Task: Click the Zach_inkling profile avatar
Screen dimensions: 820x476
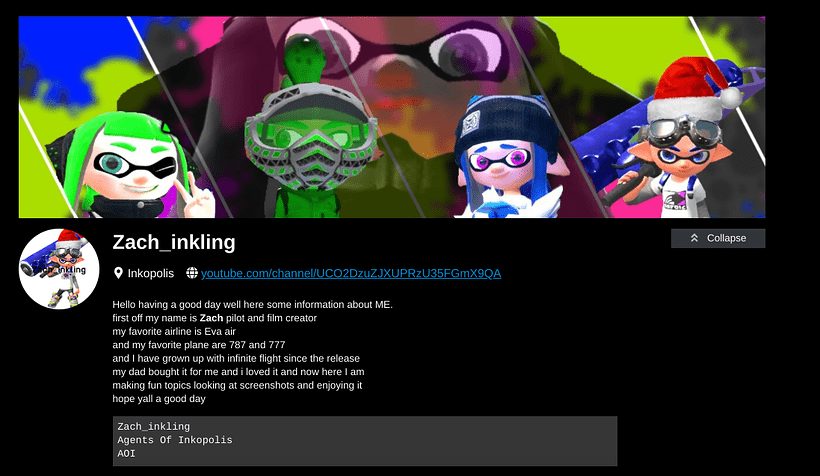Action: pos(59,269)
